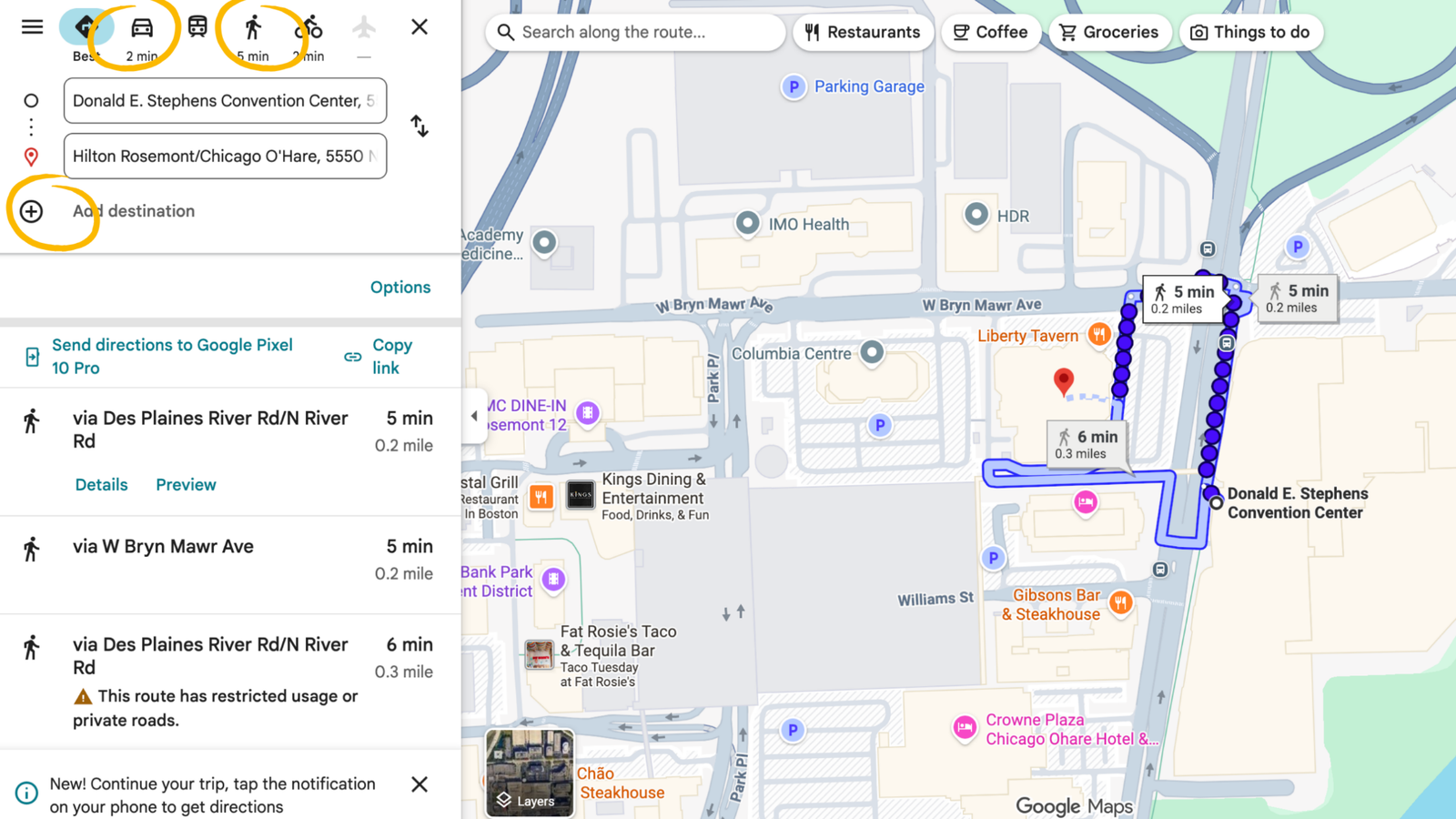Expand Details for Des Plaines River route
Image resolution: width=1456 pixels, height=819 pixels.
pos(101,485)
